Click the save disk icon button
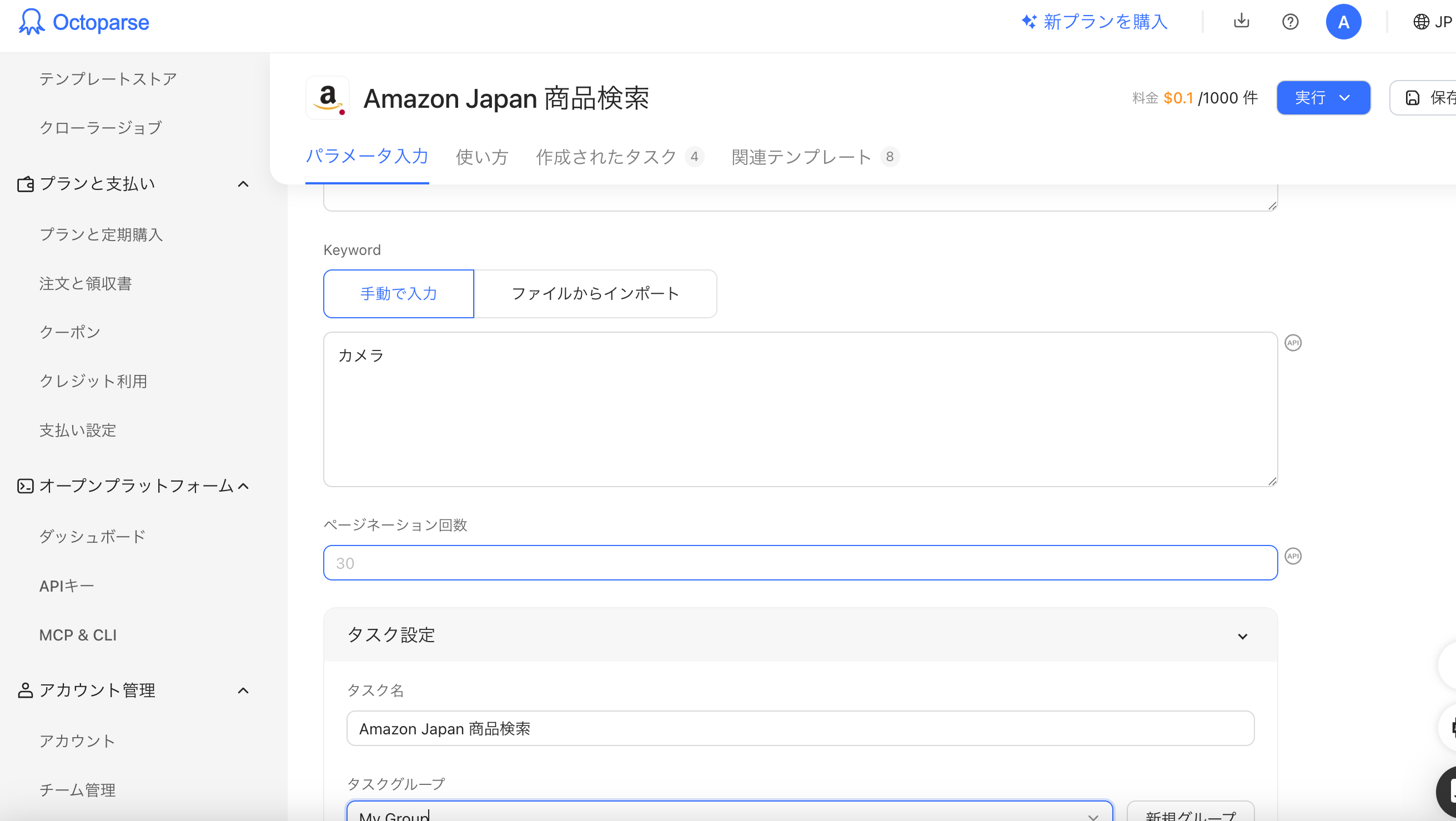Image resolution: width=1456 pixels, height=821 pixels. [x=1423, y=98]
